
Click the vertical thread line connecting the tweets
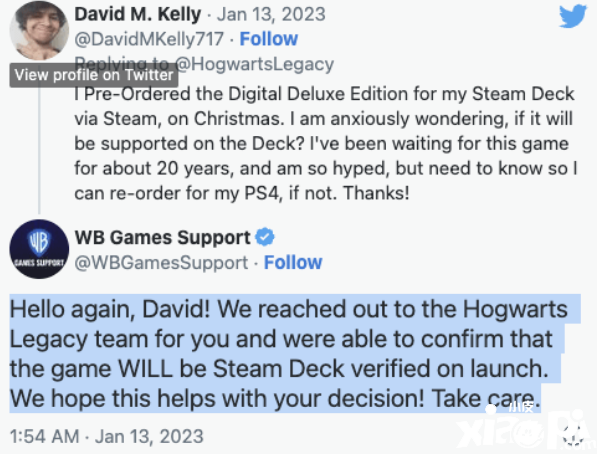click(39, 150)
